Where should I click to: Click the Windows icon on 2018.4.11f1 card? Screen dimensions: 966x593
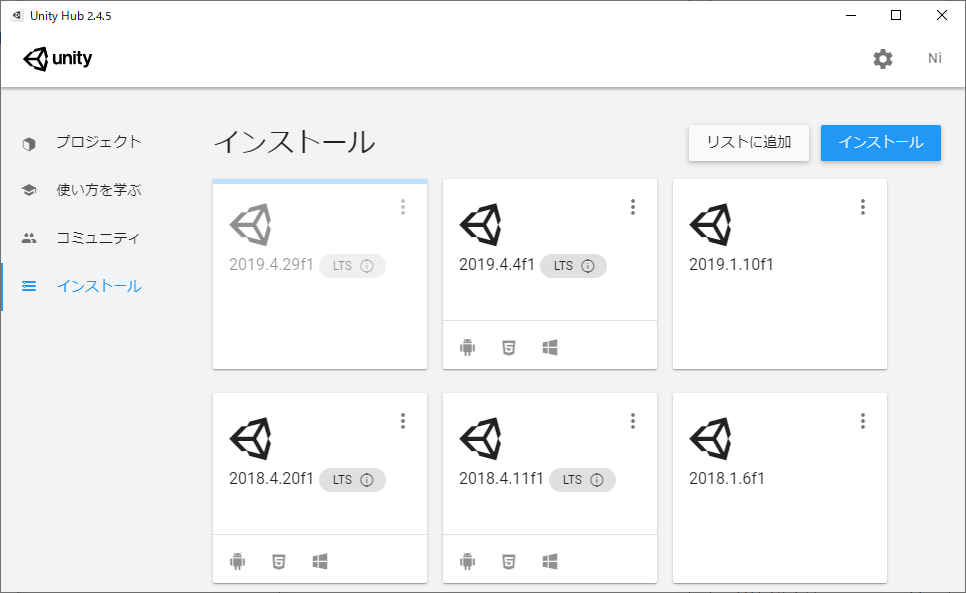pyautogui.click(x=550, y=562)
